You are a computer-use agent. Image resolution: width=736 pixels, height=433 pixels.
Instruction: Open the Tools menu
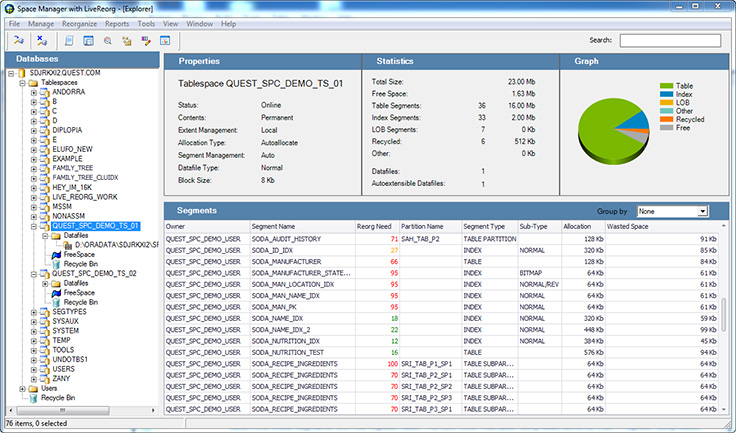tap(146, 24)
